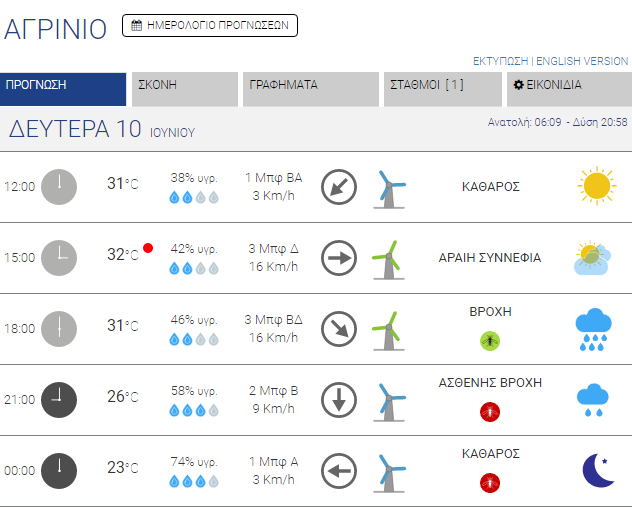This screenshot has width=632, height=507.
Task: Click the ΕΚΤΥΠΩΣΗ print link
Action: (501, 61)
